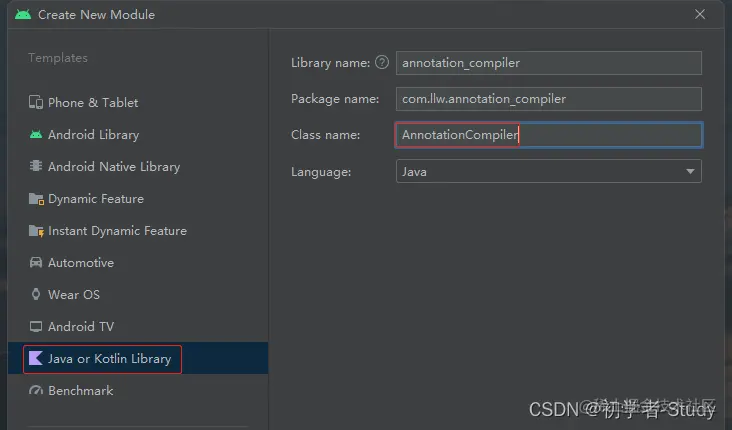This screenshot has height=430, width=732.
Task: Focus the Package name input field
Action: click(549, 99)
